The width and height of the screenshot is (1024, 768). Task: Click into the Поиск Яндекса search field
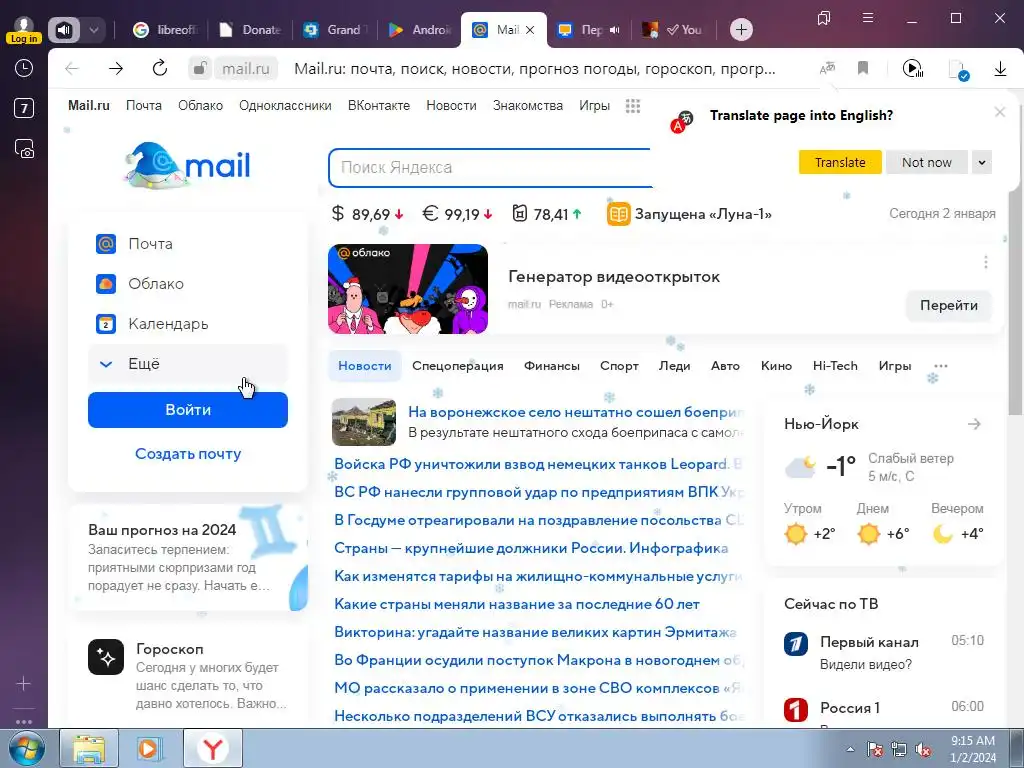pos(490,168)
